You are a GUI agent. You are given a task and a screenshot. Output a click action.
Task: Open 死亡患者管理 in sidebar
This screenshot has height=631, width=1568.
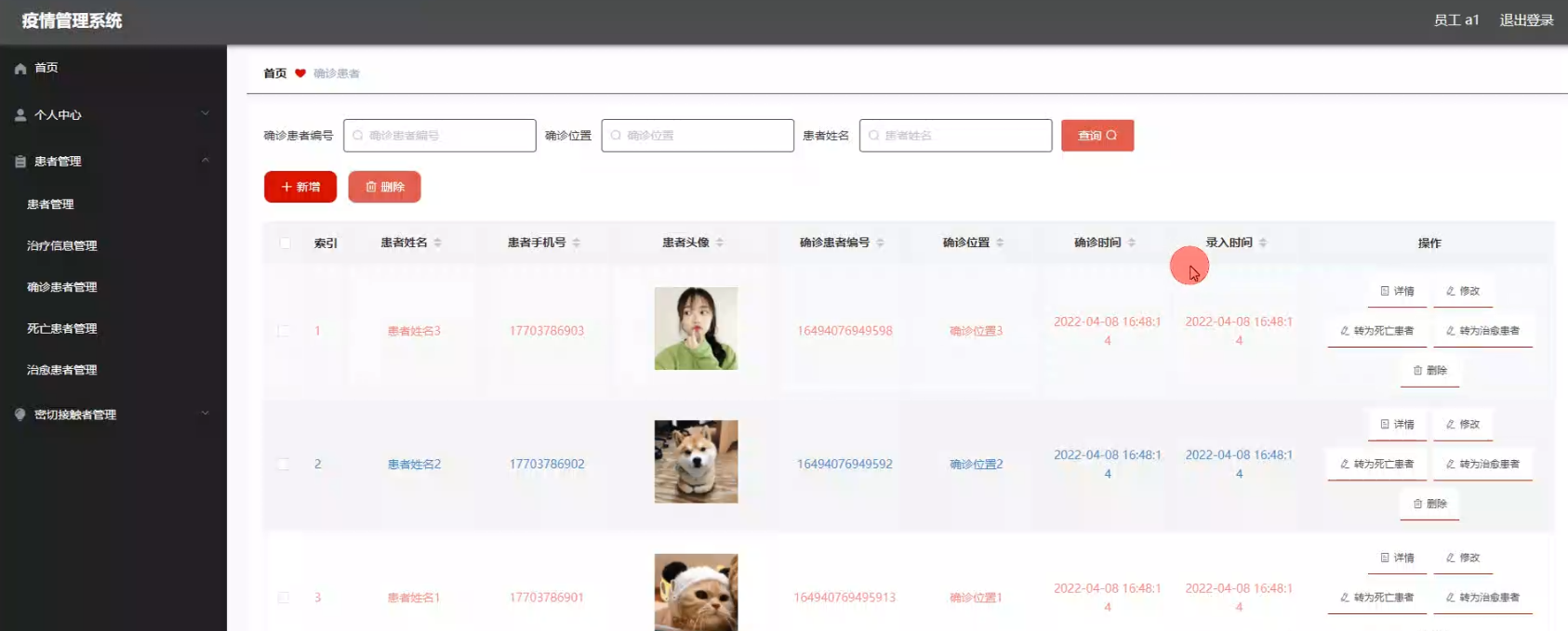tap(62, 329)
